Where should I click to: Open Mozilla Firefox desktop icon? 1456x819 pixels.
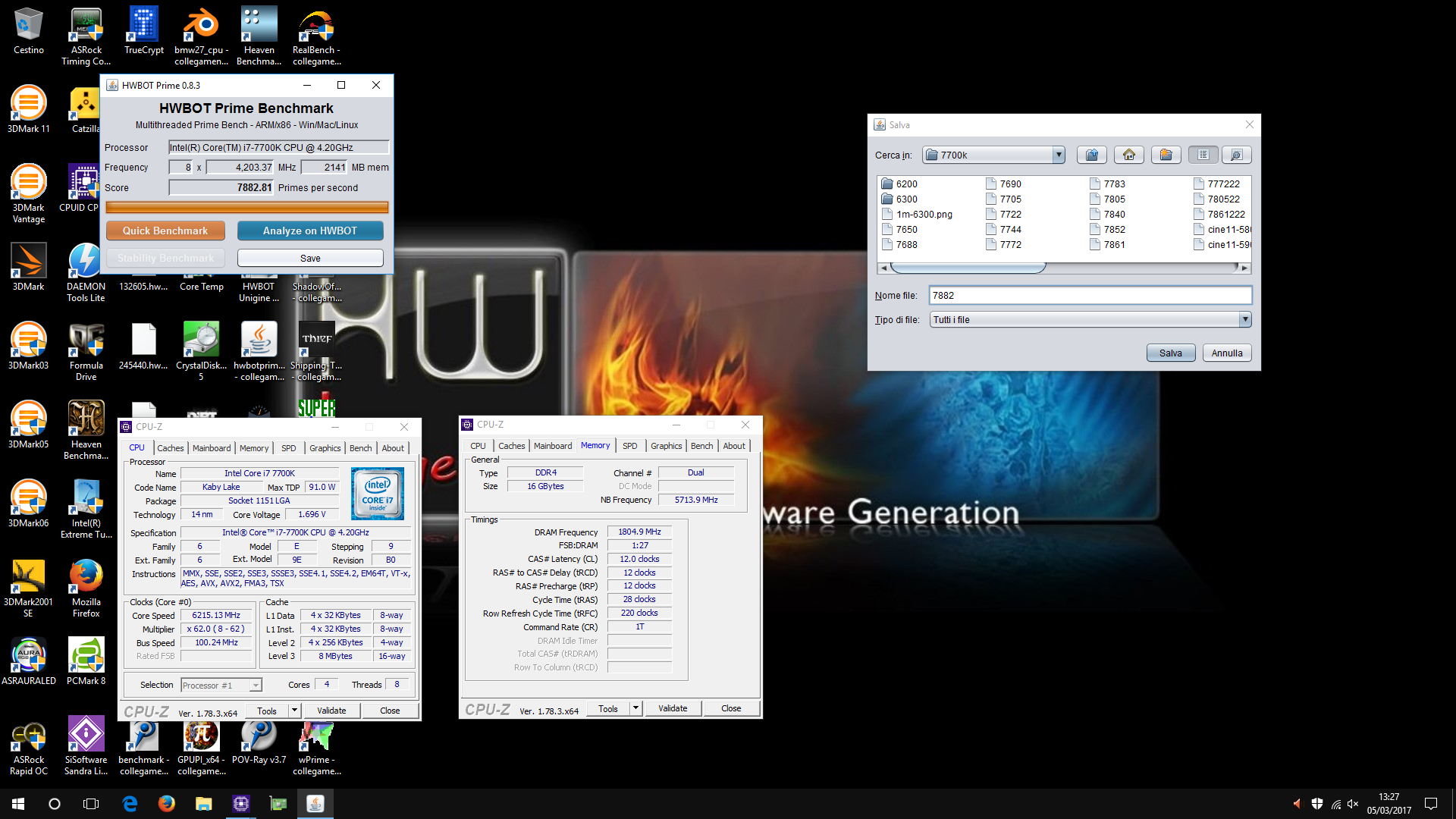[x=86, y=588]
